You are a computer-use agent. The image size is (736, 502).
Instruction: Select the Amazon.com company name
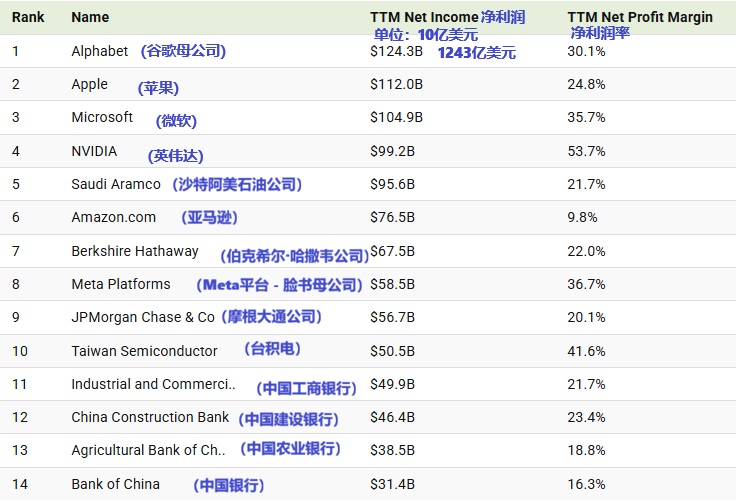pos(114,217)
